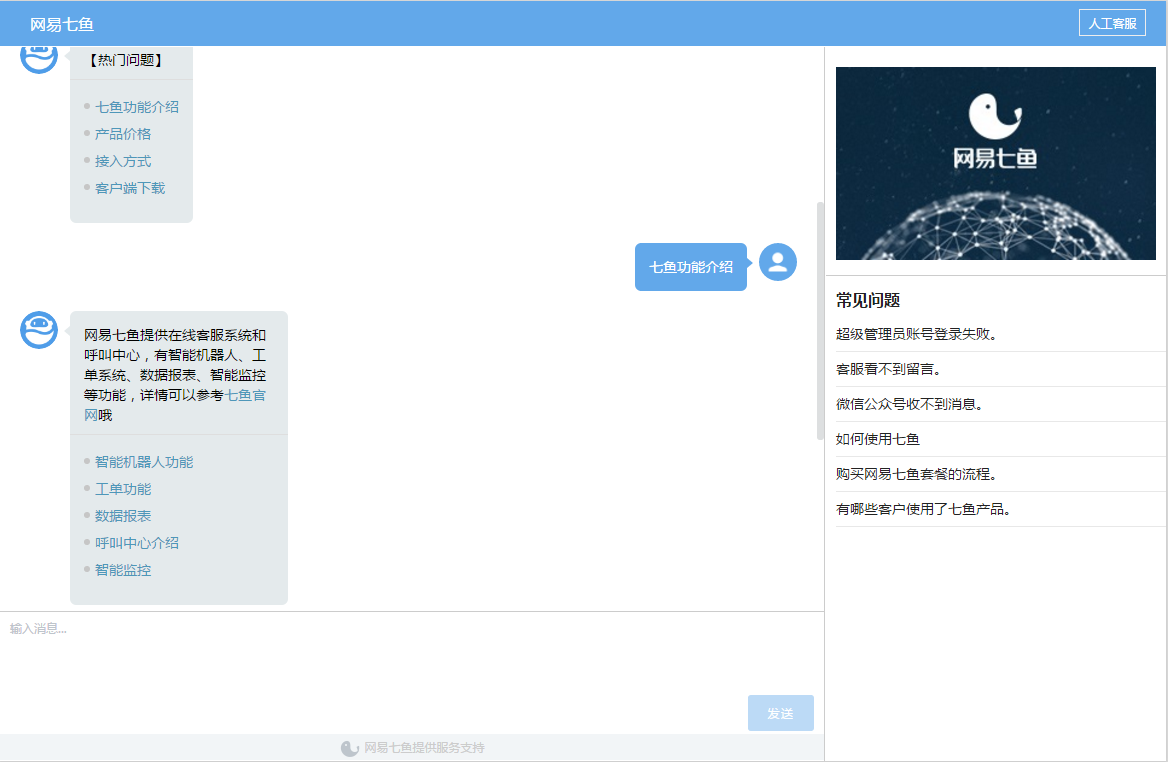Open FAQ 购买网易七鱼套餐的流程。

[1000, 474]
